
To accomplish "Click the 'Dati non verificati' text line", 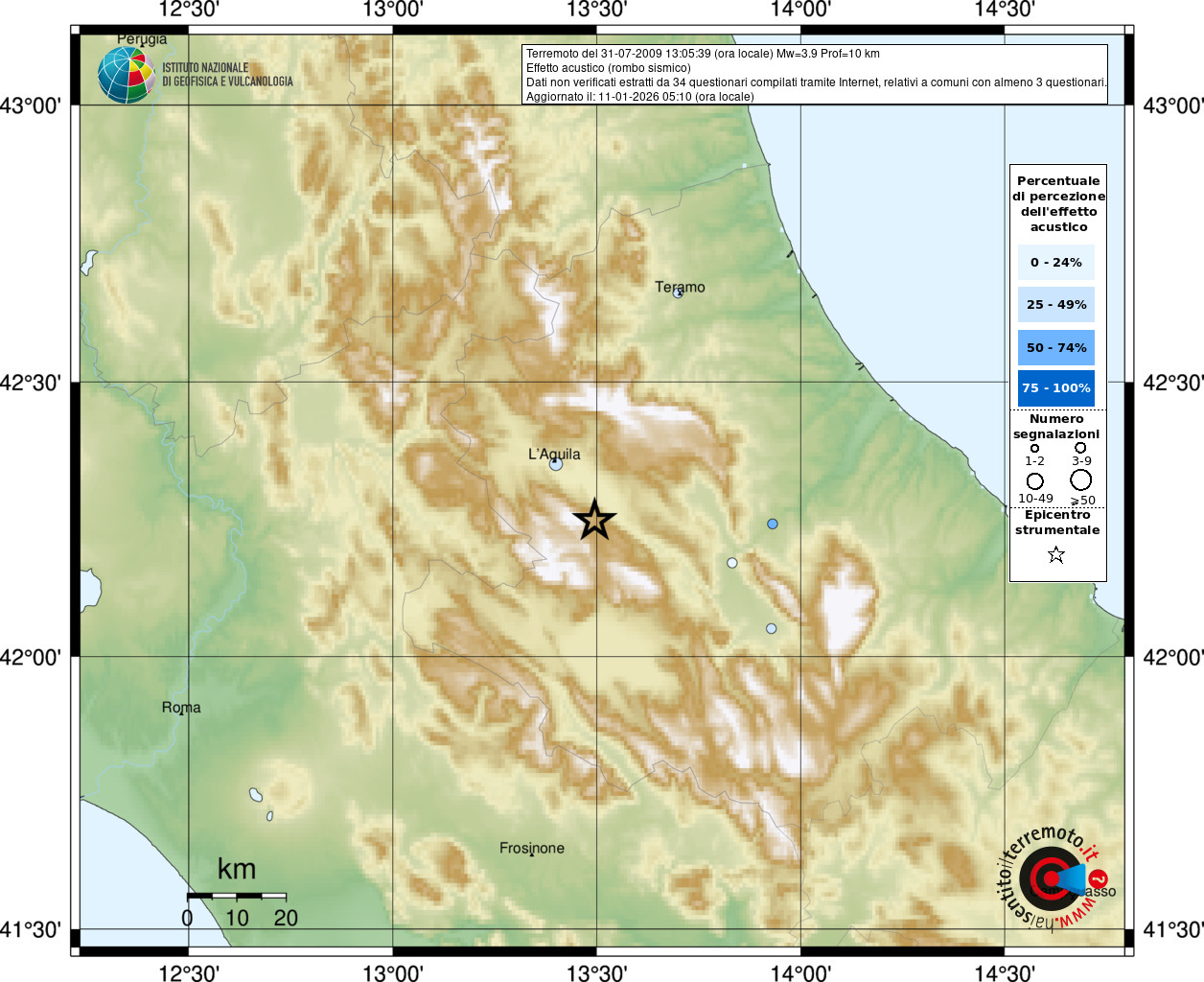I will [x=817, y=82].
